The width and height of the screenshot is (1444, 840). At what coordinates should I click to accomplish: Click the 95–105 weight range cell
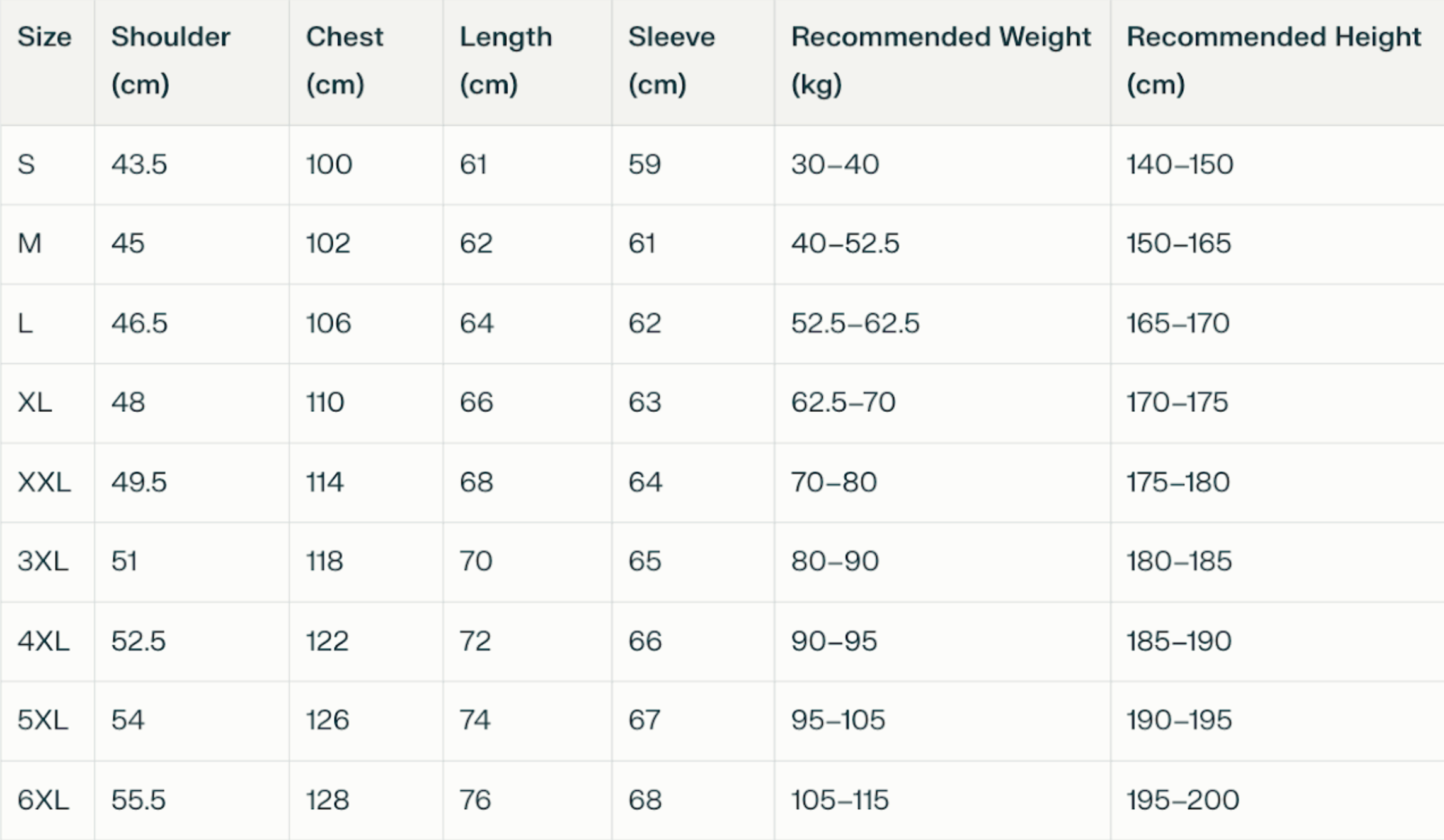coord(838,720)
